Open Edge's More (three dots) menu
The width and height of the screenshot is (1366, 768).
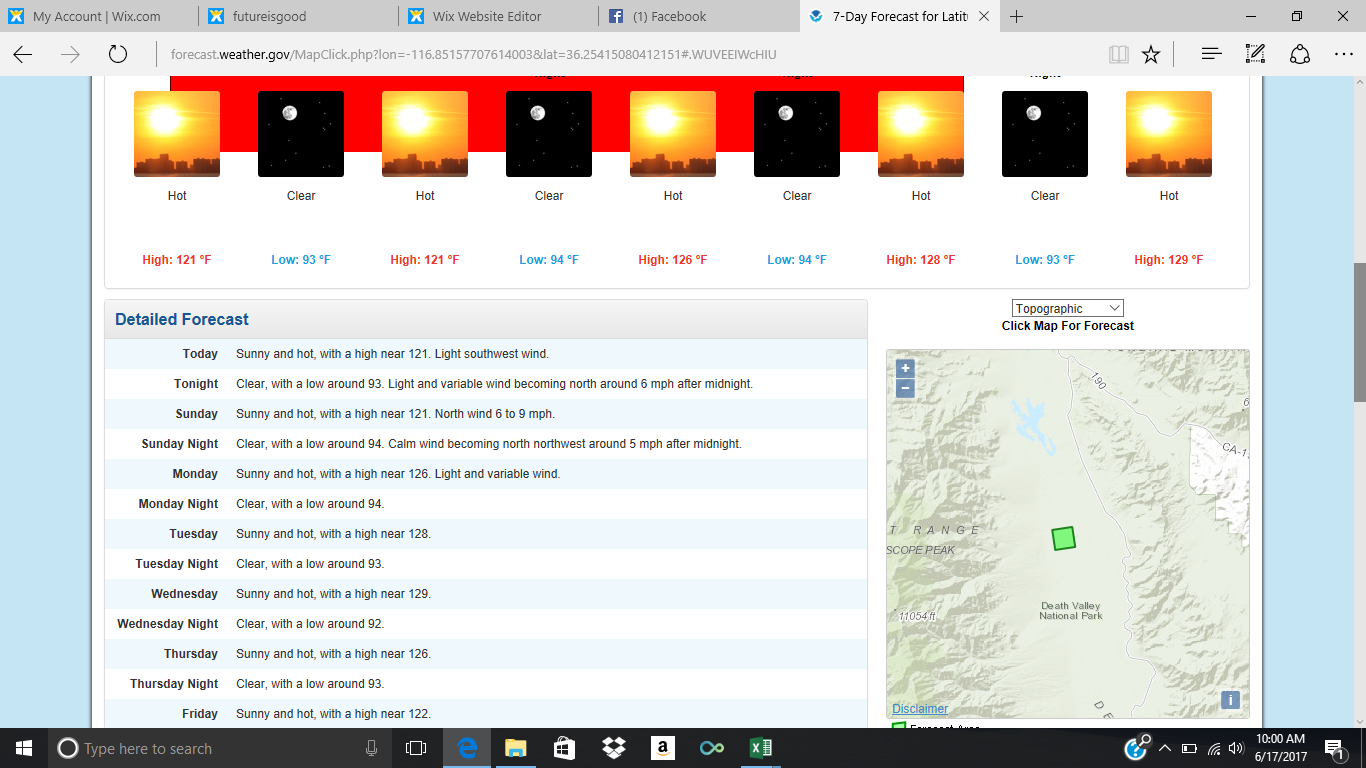click(1344, 54)
